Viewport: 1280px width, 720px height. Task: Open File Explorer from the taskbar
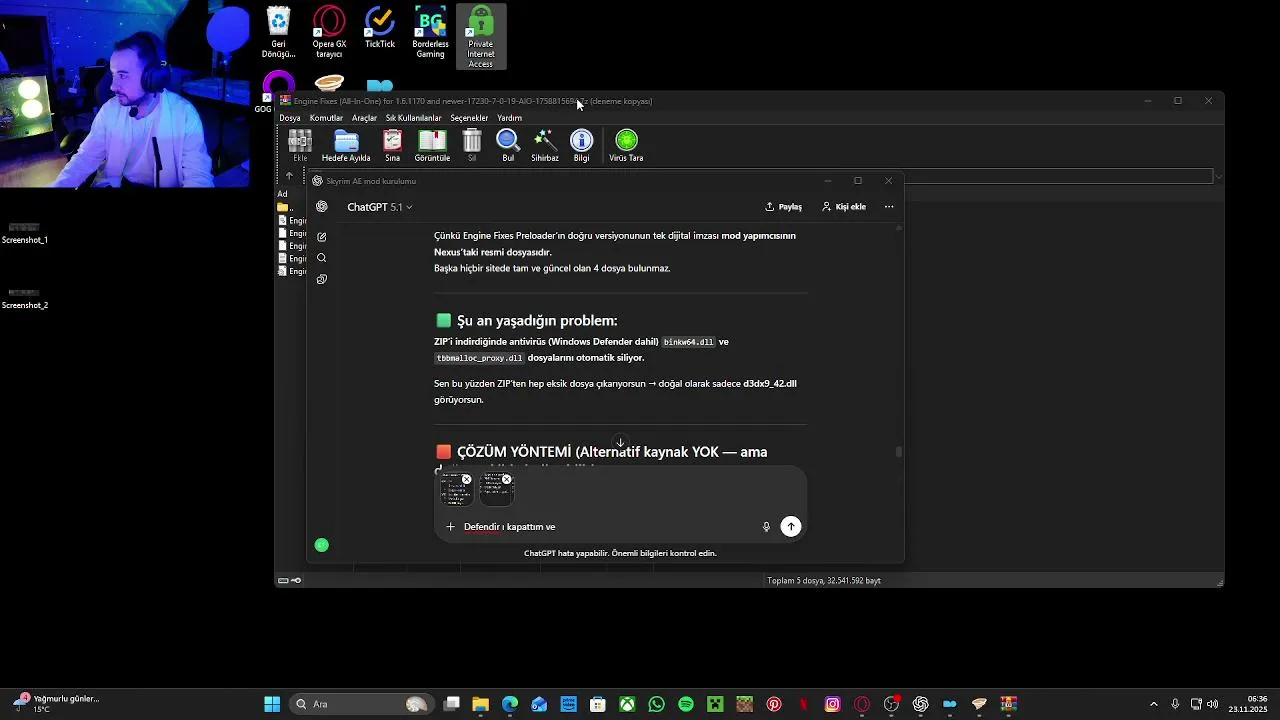click(480, 704)
